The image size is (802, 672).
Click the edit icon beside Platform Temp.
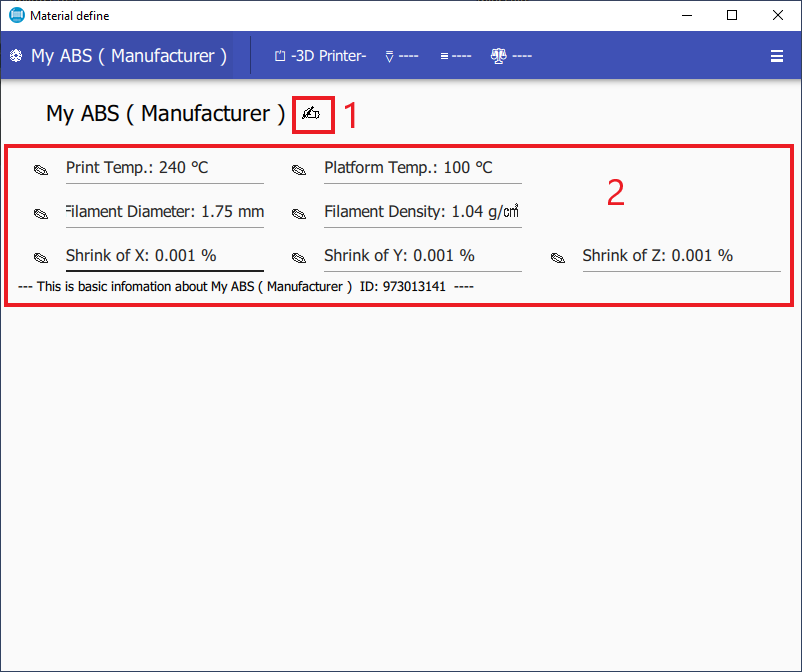pyautogui.click(x=299, y=170)
